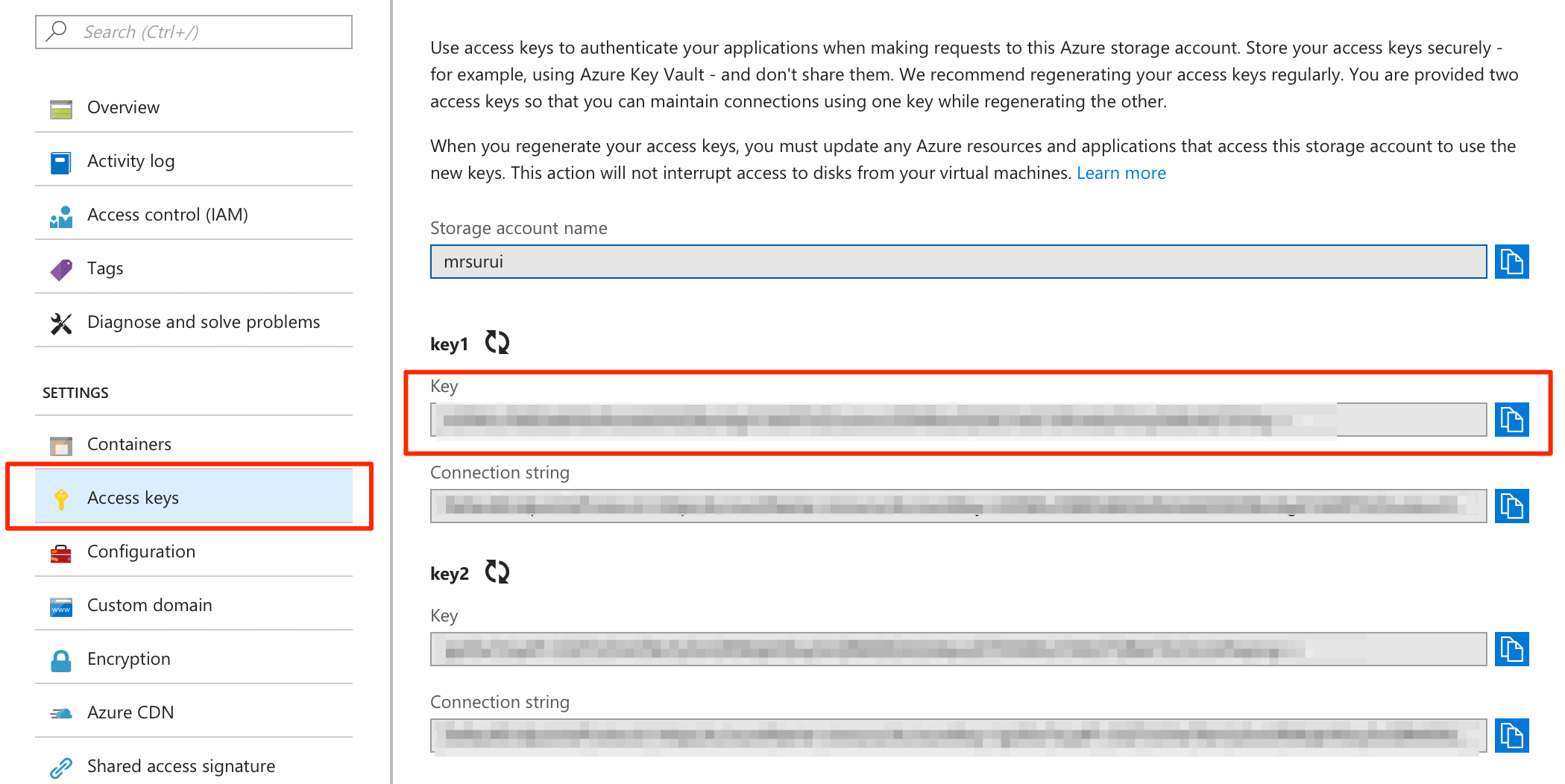Copy the key1 Key value
1565x784 pixels.
pyautogui.click(x=1512, y=420)
